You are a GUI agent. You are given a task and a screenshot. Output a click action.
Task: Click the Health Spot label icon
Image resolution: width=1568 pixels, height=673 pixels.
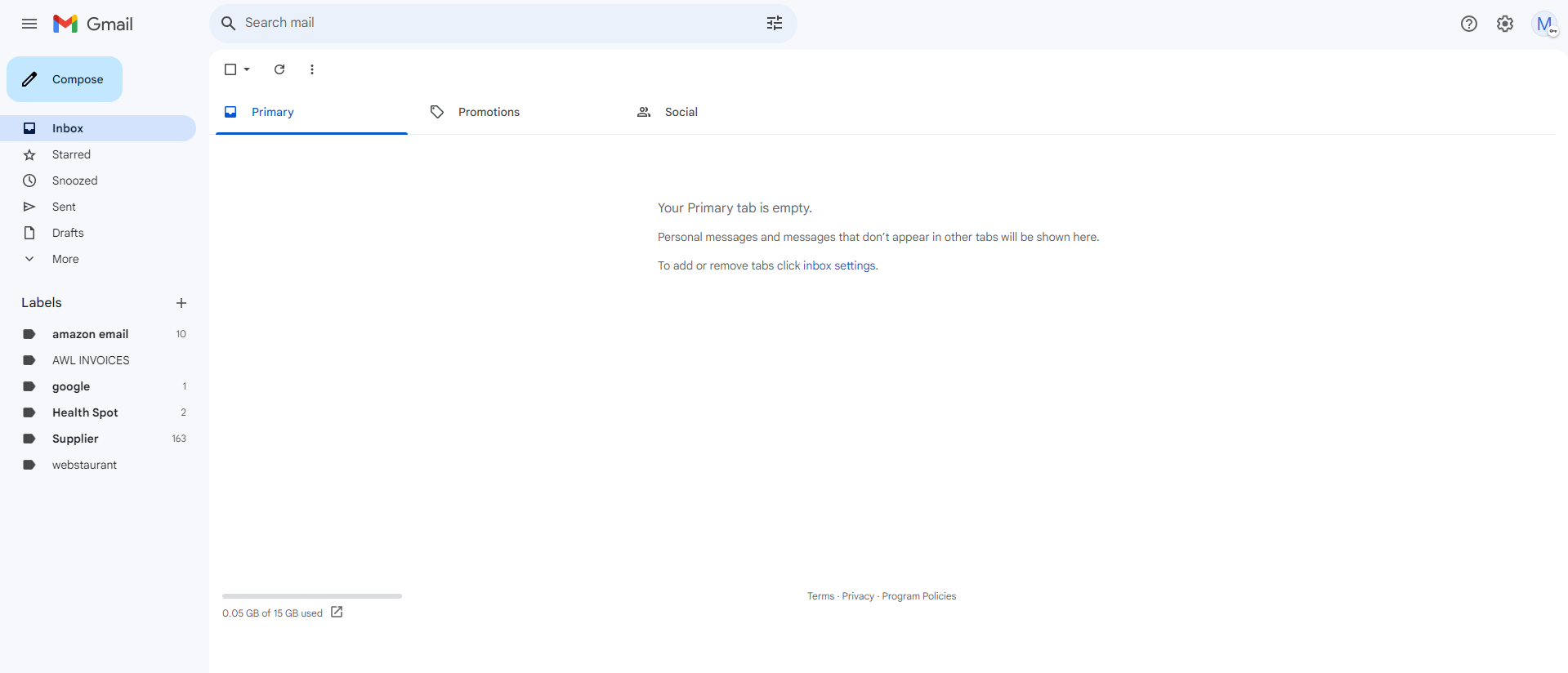[x=29, y=412]
